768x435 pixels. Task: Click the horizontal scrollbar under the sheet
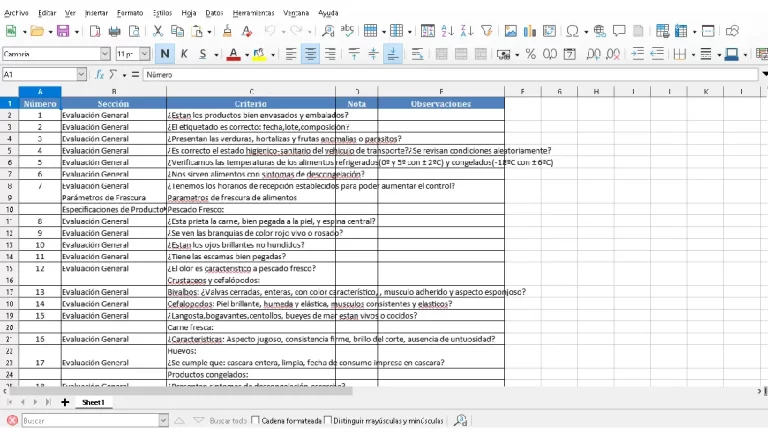tap(181, 391)
